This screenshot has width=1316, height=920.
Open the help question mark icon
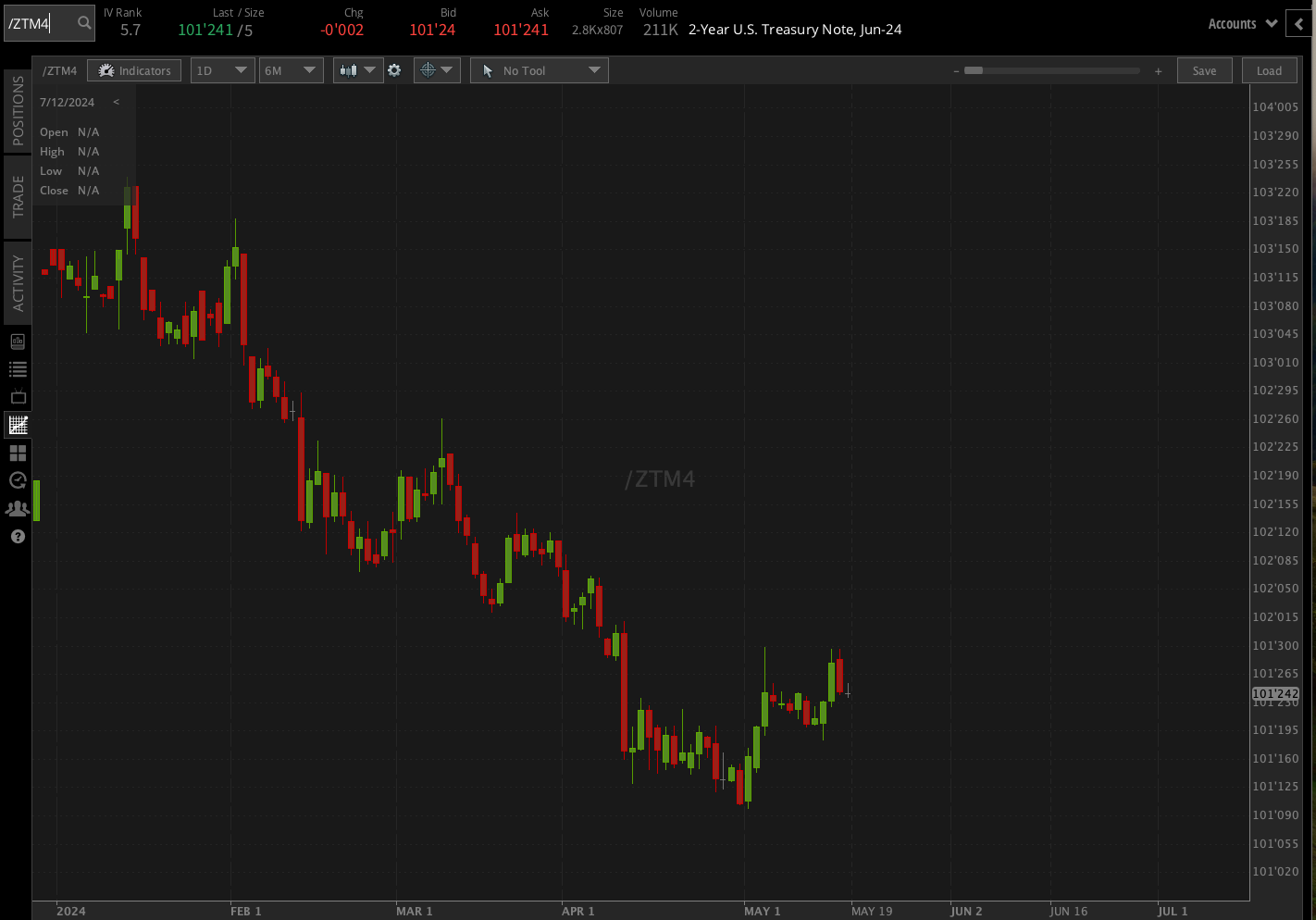[x=18, y=537]
